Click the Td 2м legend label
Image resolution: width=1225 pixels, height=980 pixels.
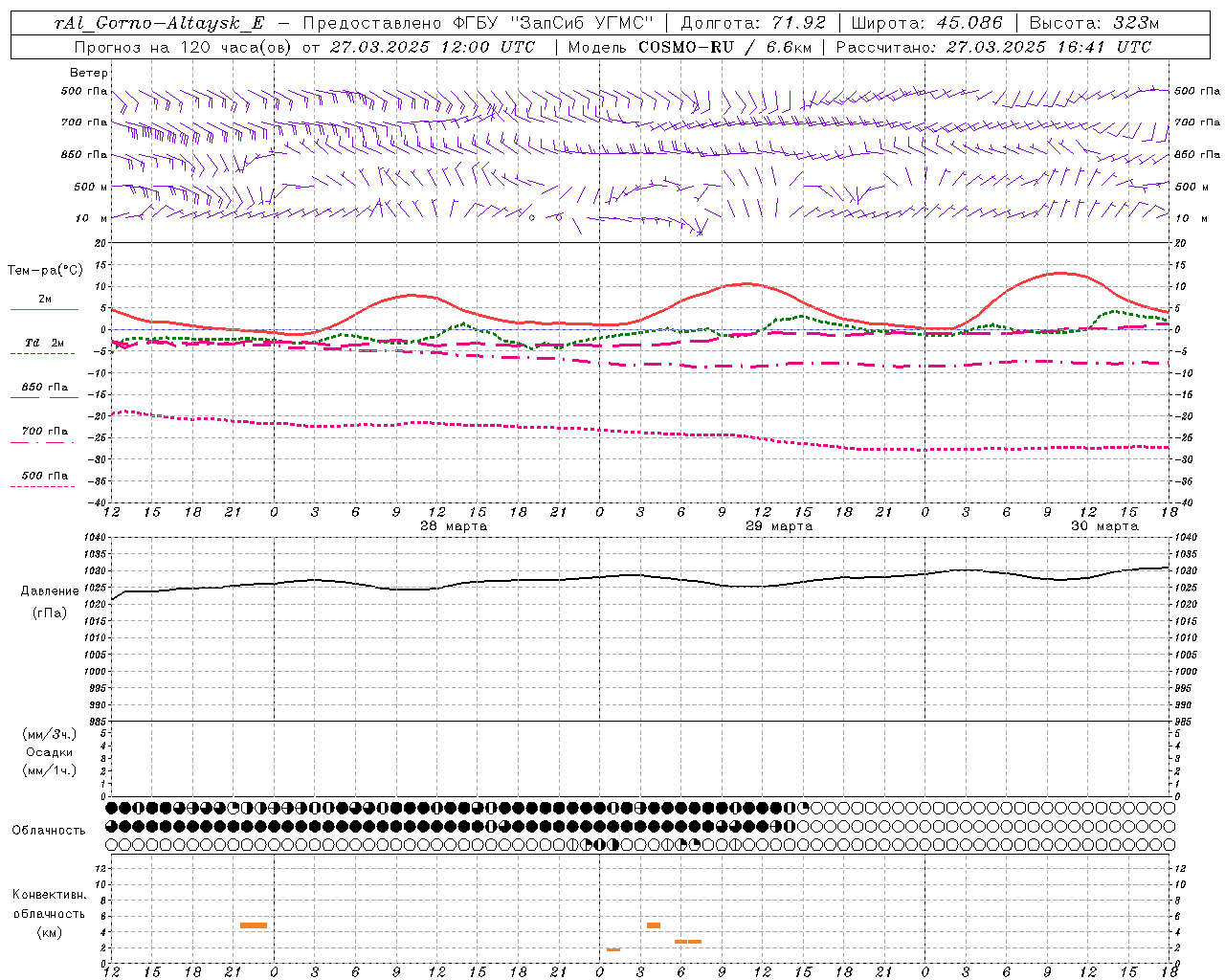(45, 343)
